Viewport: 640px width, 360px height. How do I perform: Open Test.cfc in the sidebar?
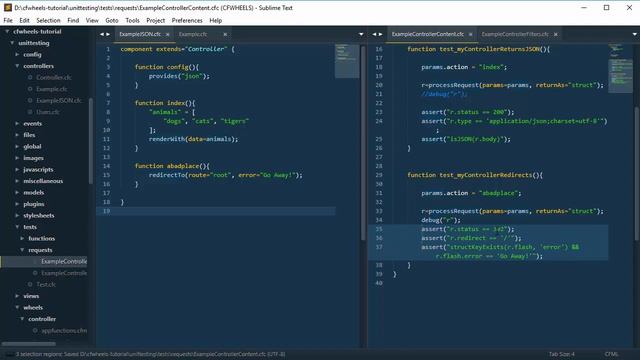click(x=46, y=284)
